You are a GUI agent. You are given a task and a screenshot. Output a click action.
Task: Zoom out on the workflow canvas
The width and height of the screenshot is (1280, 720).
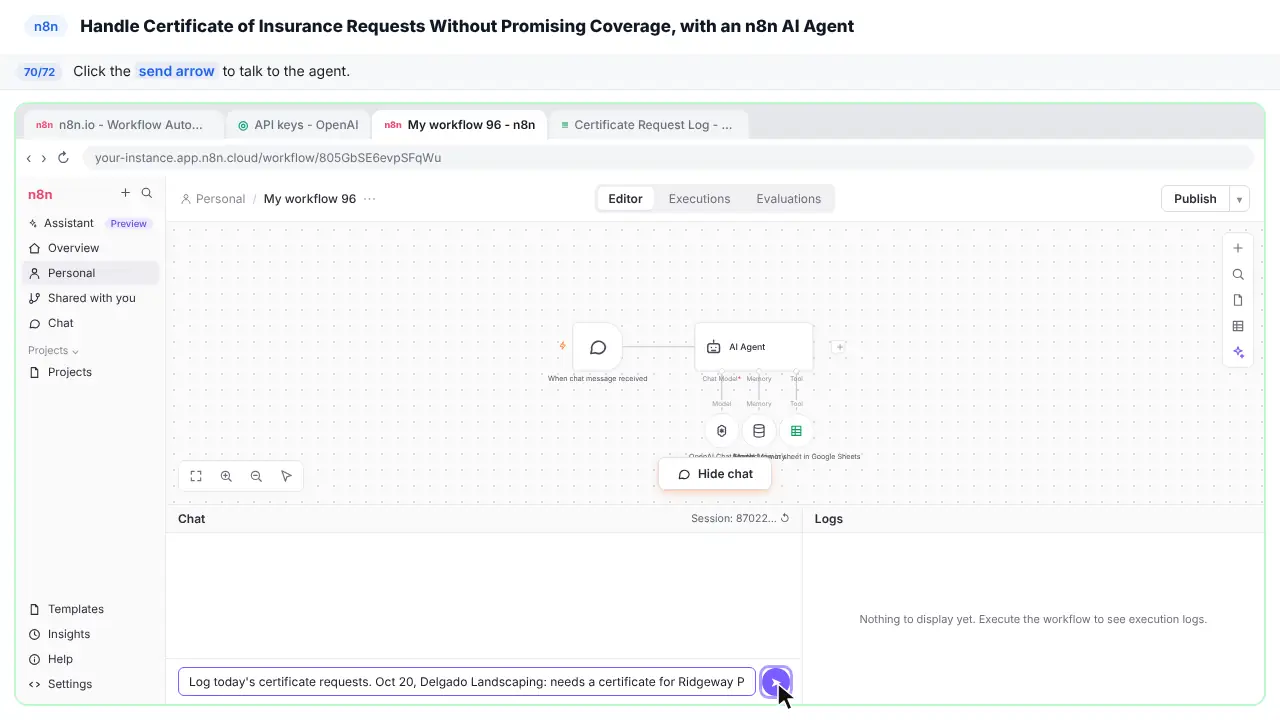(256, 476)
